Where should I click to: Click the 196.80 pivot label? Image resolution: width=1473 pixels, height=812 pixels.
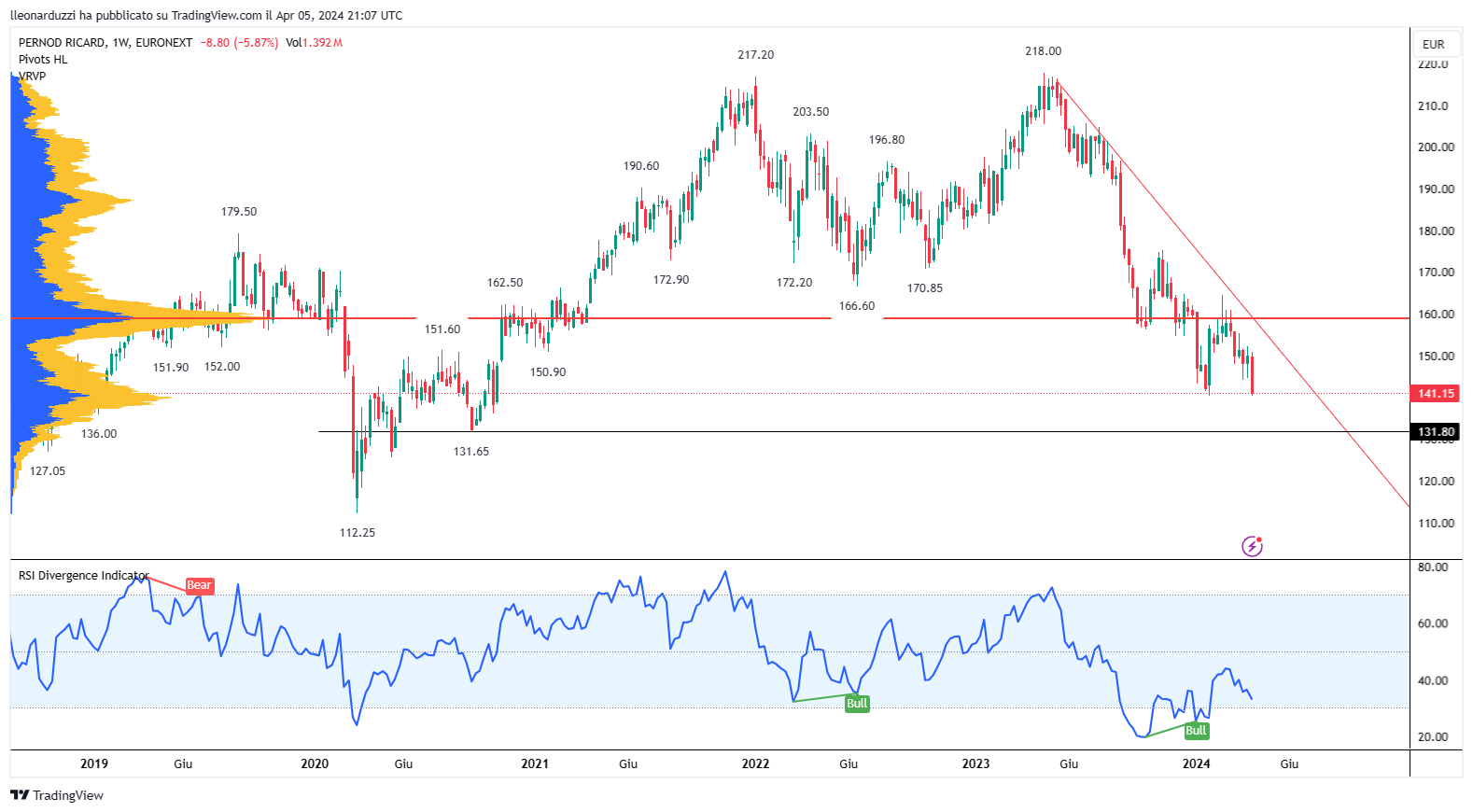[x=886, y=140]
